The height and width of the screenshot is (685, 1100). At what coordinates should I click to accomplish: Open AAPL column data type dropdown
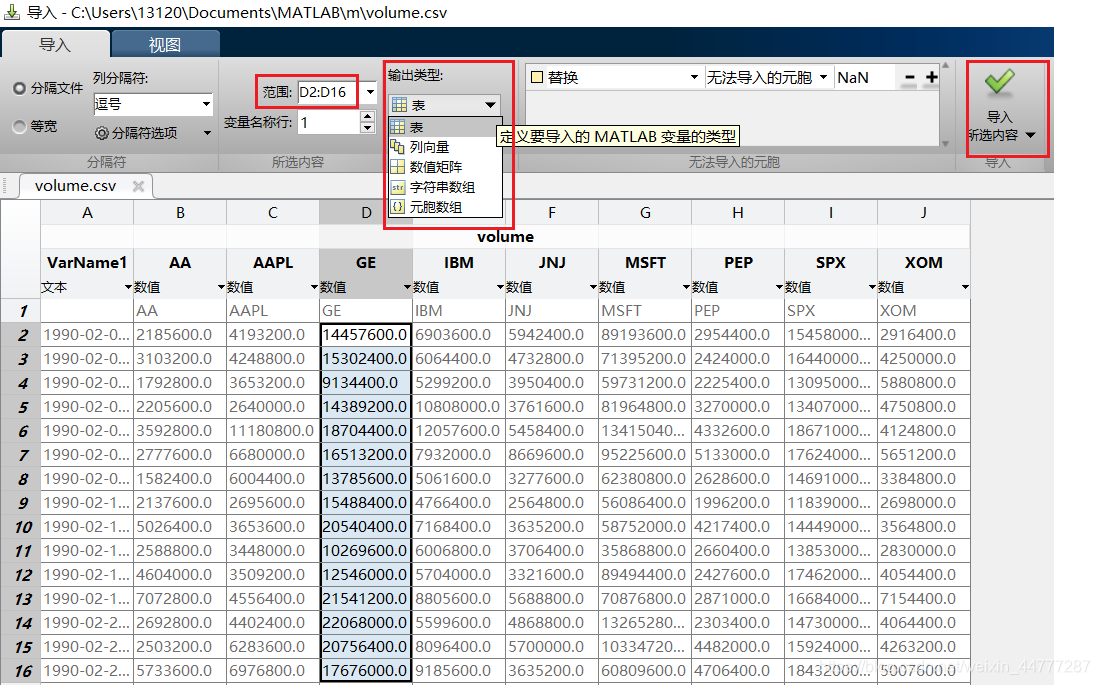313,288
